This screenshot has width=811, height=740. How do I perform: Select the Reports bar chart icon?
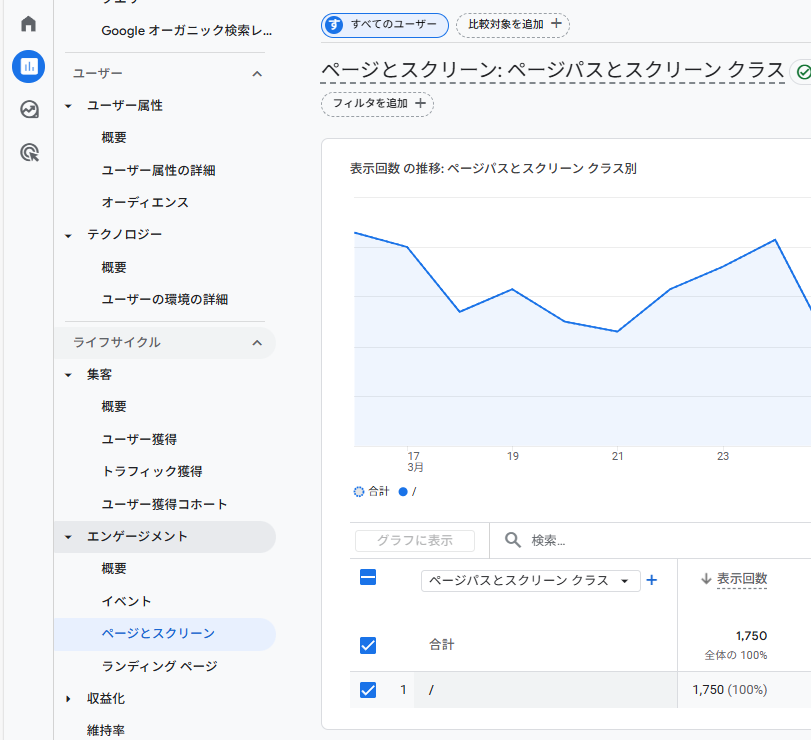[29, 67]
